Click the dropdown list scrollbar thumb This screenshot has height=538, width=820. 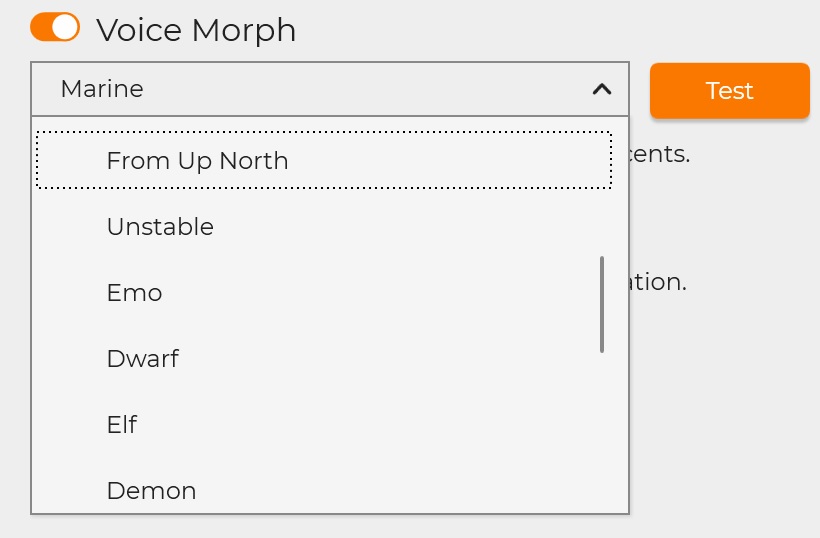(602, 304)
